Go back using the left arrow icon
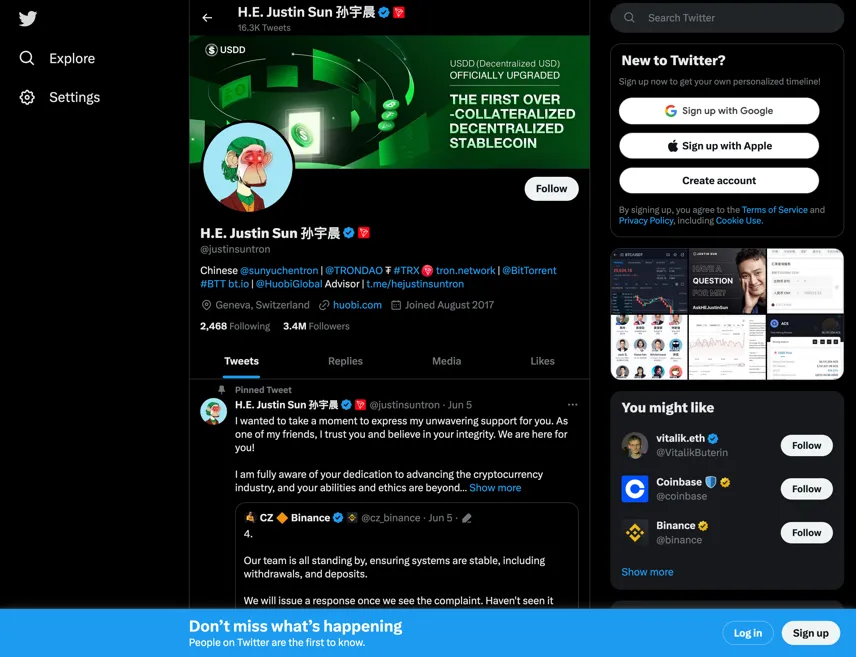The height and width of the screenshot is (657, 856). coord(207,18)
